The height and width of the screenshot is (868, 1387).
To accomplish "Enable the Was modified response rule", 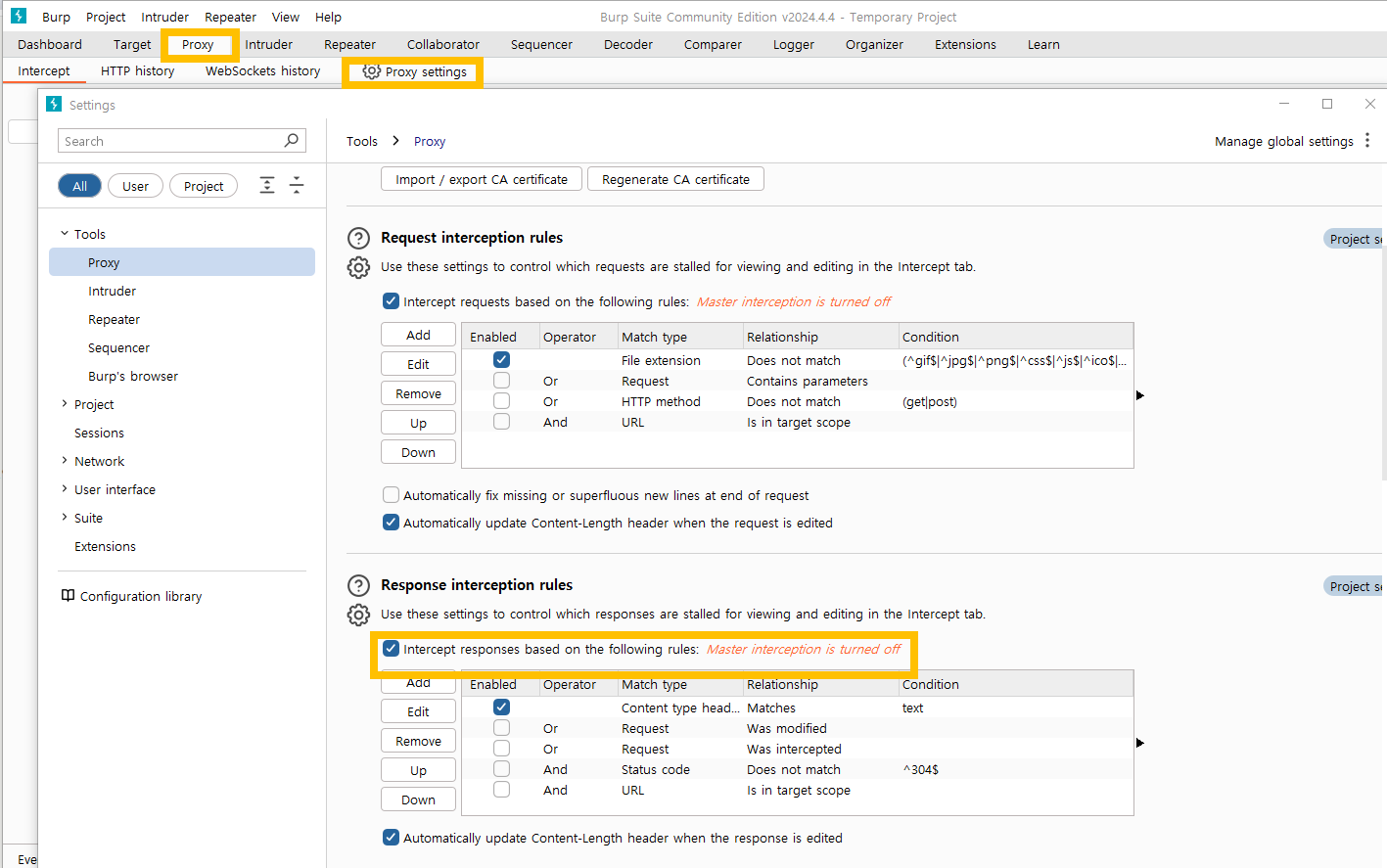I will tap(501, 728).
